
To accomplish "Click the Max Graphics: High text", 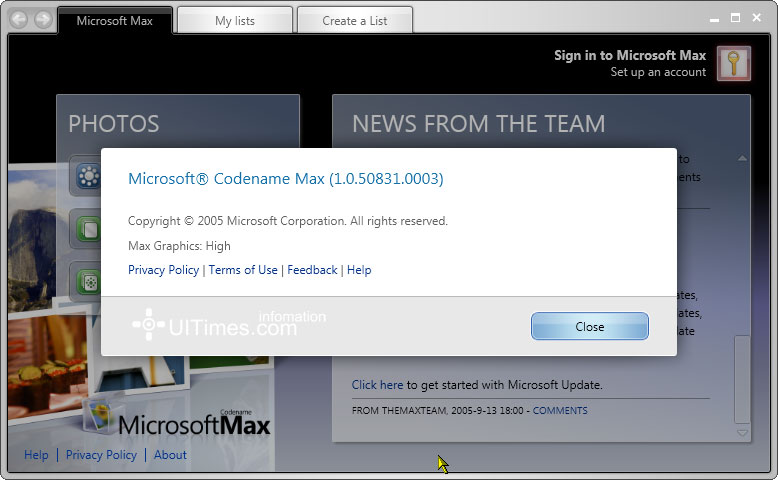I will coord(179,246).
